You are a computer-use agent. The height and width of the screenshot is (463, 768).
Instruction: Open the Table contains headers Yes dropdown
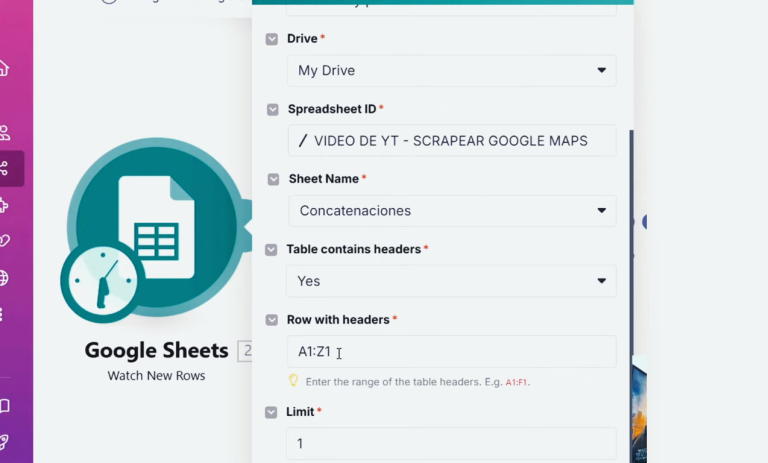click(x=451, y=281)
